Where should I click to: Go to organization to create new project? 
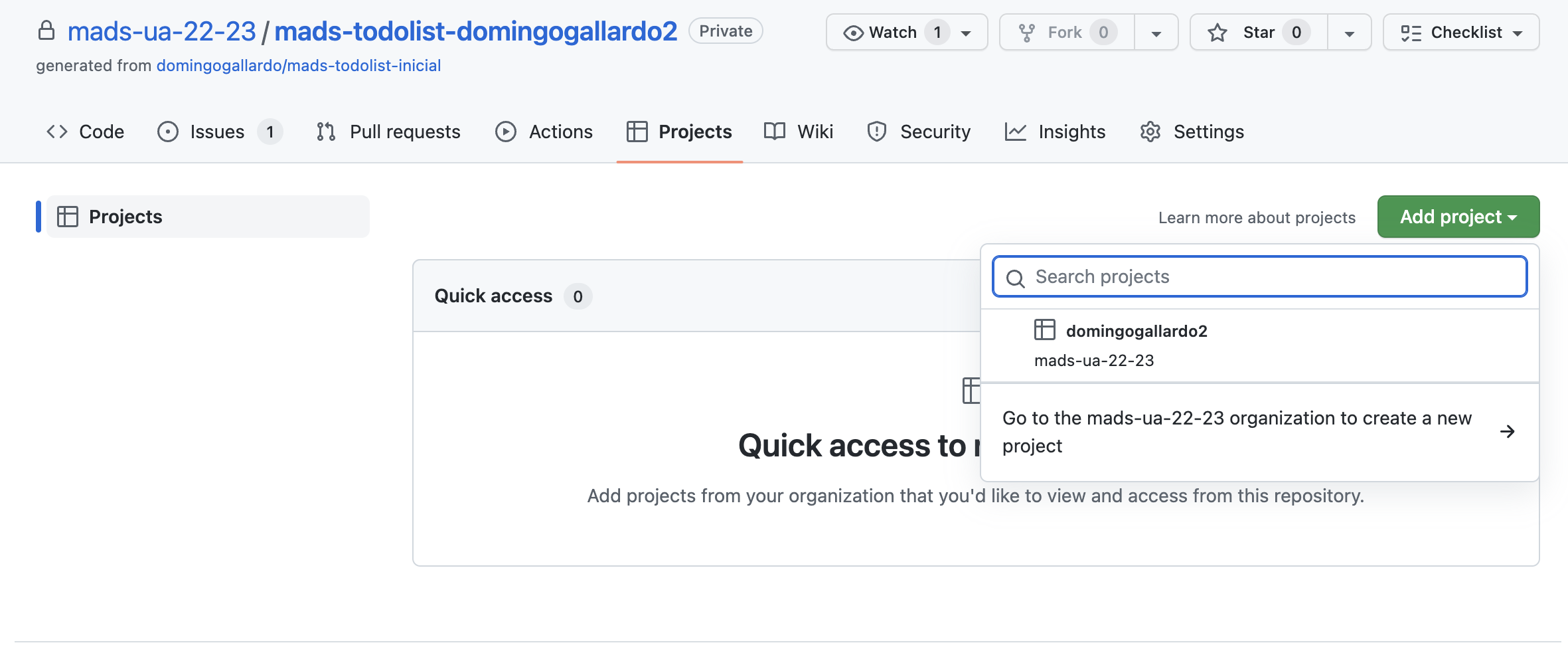tap(1260, 432)
